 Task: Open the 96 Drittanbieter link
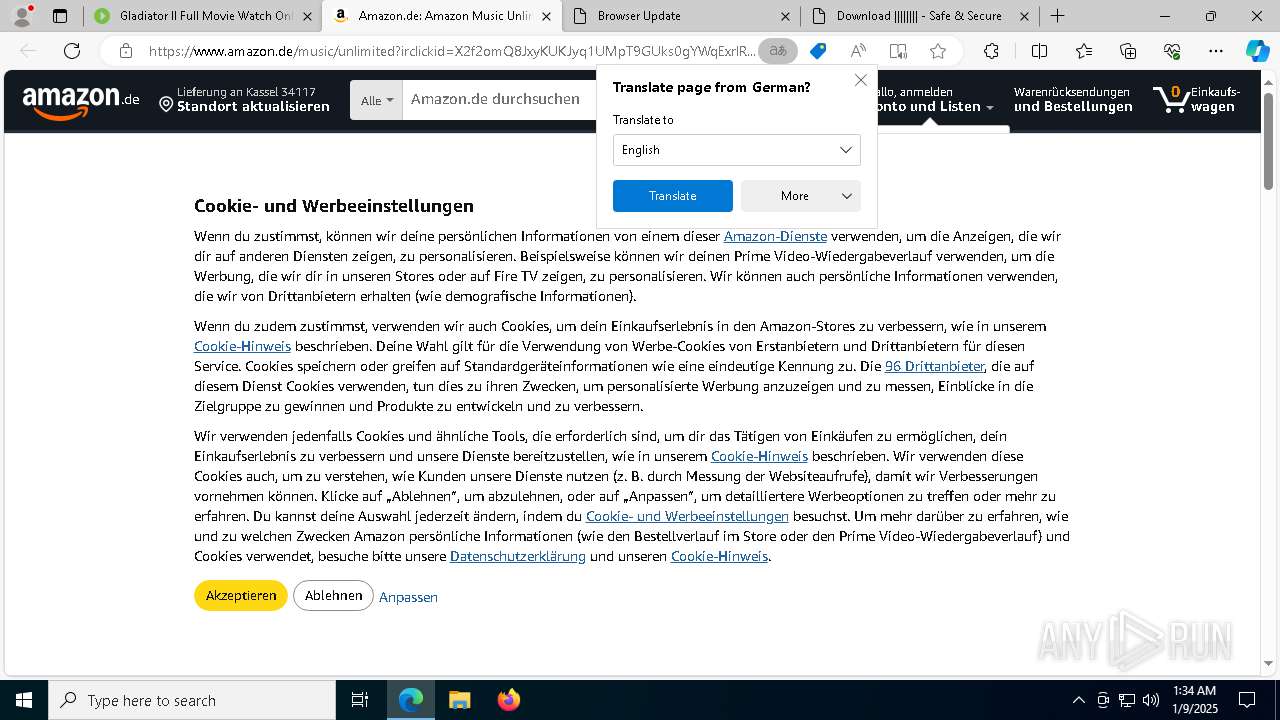935,366
